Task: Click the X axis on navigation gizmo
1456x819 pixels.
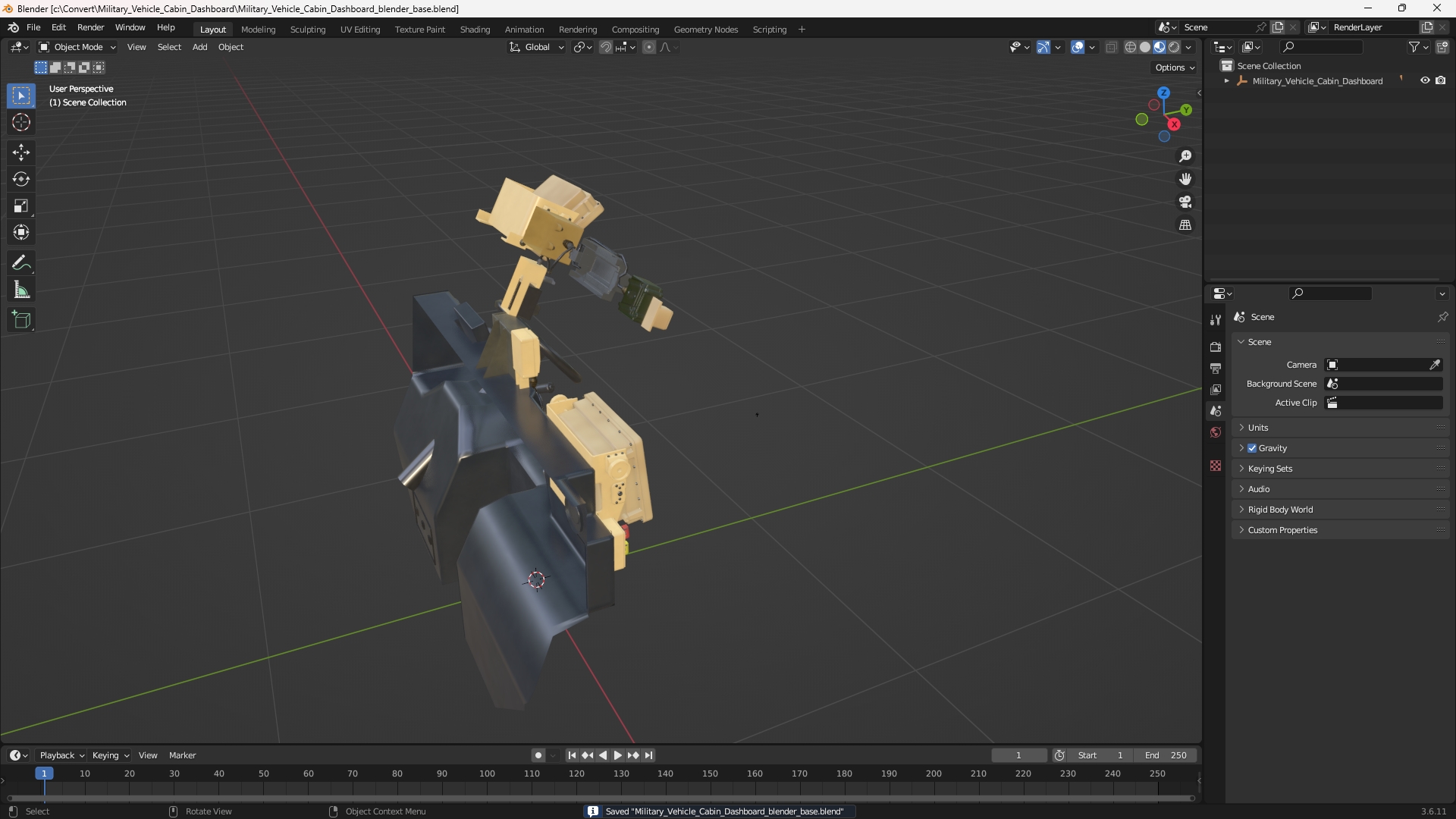Action: [x=1174, y=124]
